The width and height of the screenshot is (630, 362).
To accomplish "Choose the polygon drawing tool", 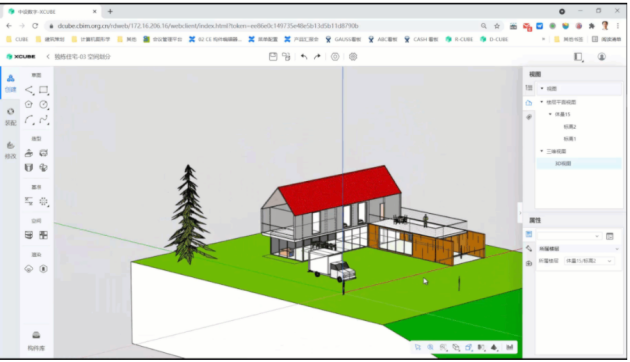I will tap(29, 104).
